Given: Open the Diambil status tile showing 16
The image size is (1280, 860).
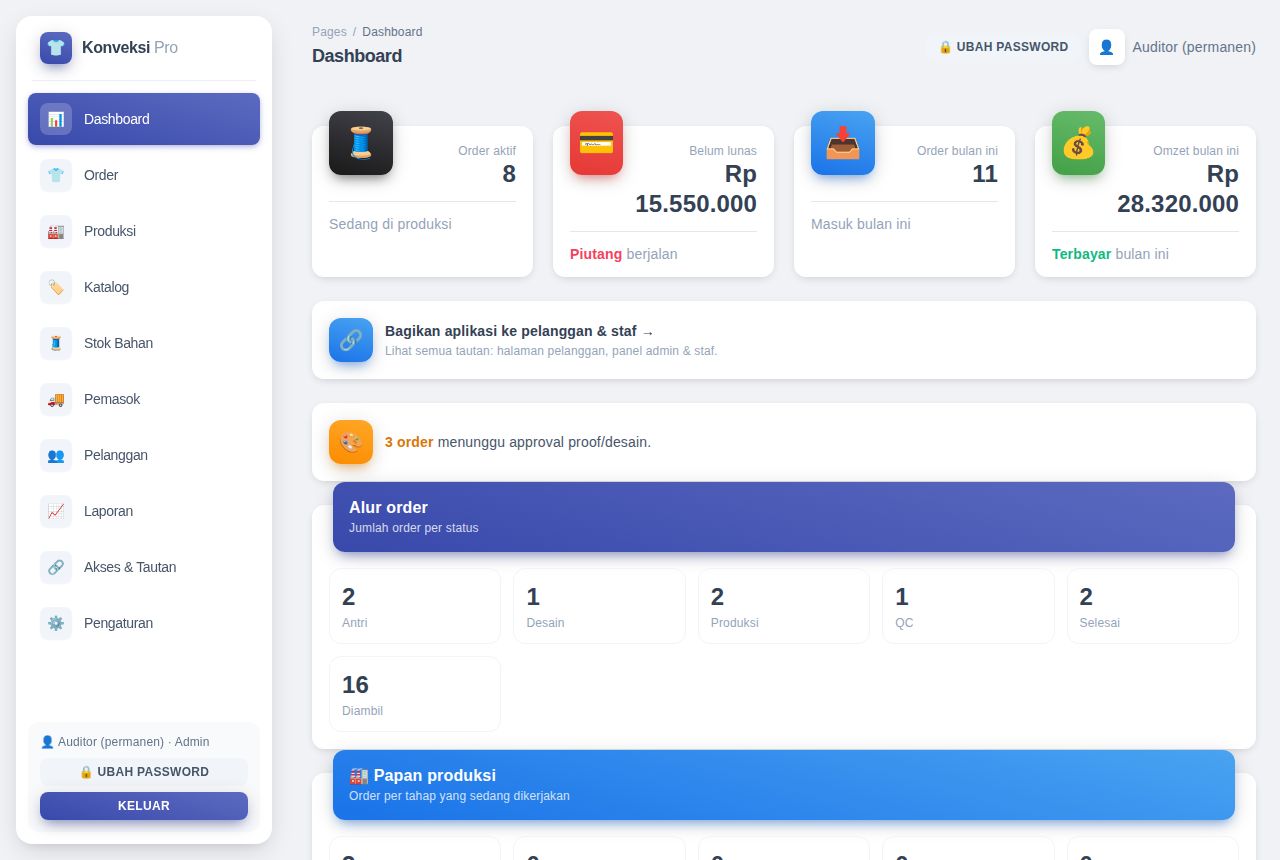Looking at the screenshot, I should [x=415, y=694].
